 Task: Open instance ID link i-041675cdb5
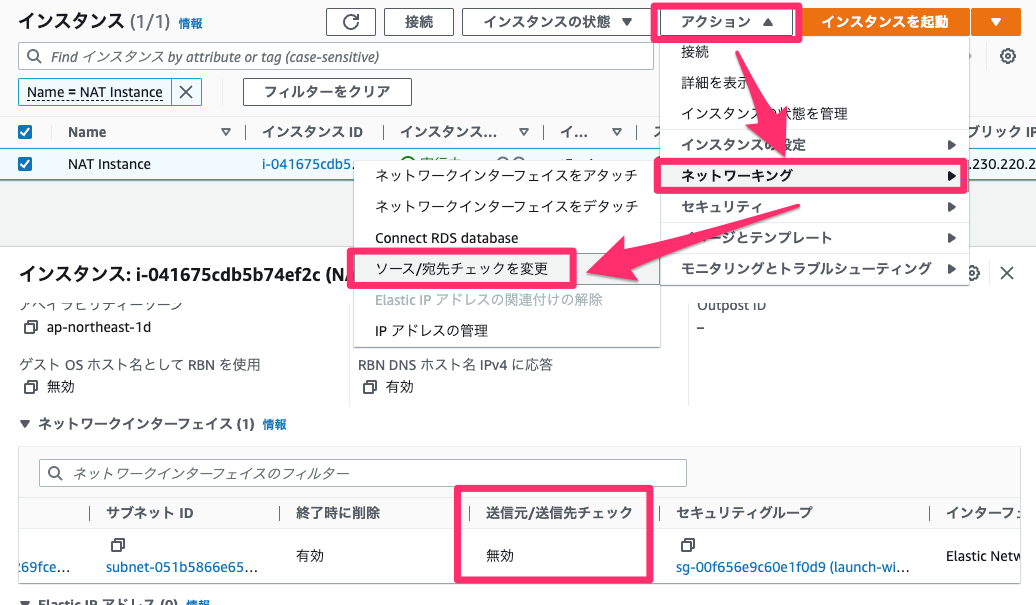(x=307, y=164)
